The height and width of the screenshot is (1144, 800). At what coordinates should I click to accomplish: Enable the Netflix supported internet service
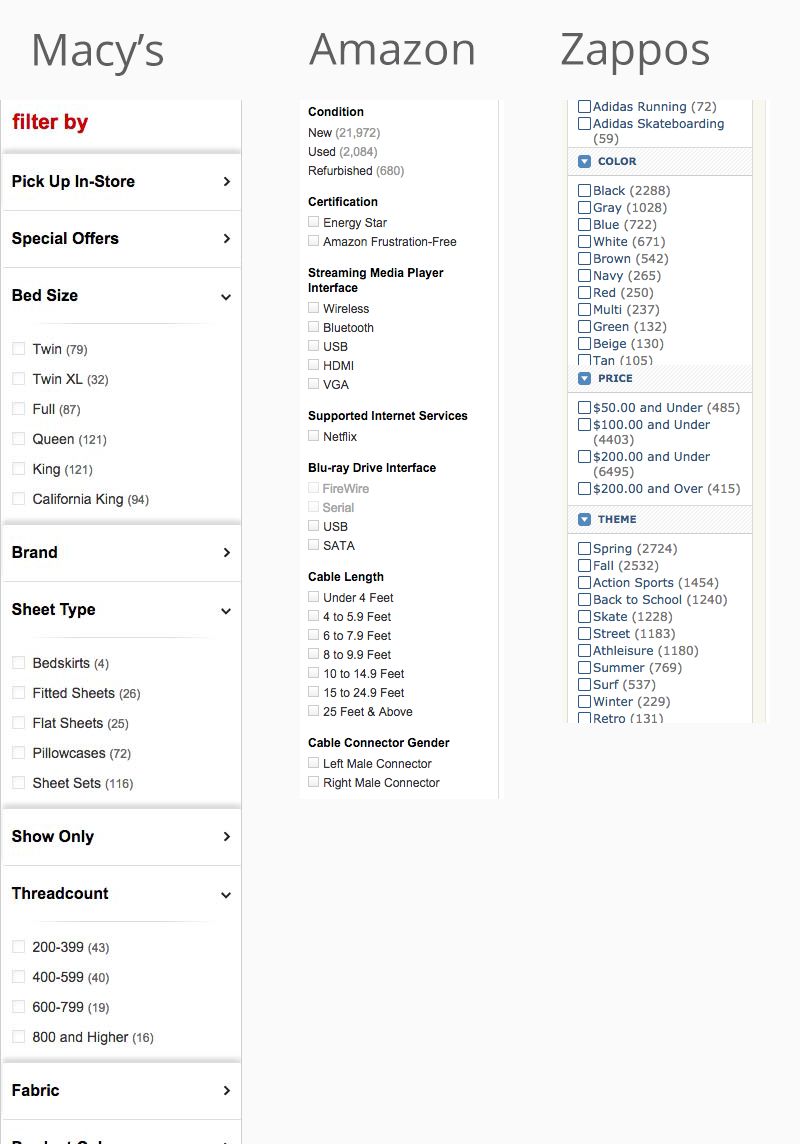(313, 436)
